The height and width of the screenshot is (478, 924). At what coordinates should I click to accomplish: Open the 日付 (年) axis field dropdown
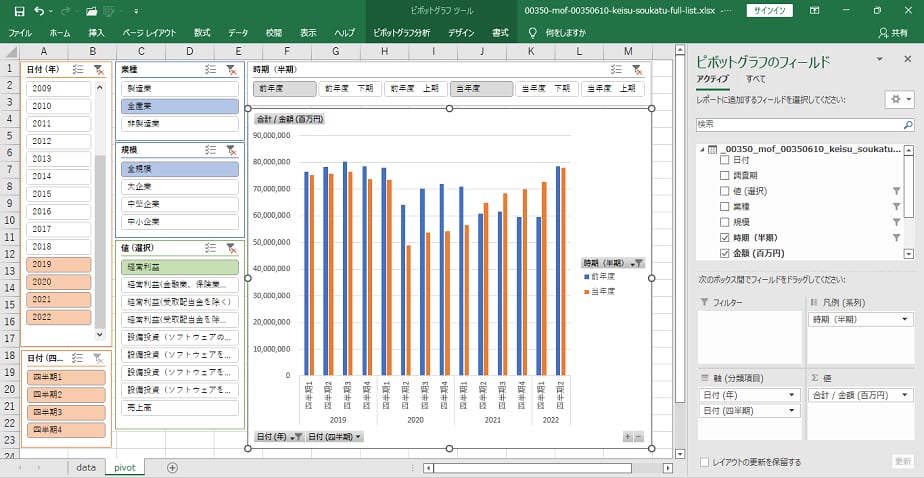pyautogui.click(x=794, y=395)
